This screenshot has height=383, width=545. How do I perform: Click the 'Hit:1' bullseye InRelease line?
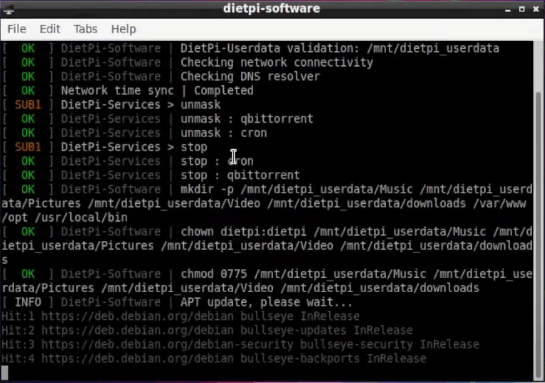coord(180,317)
